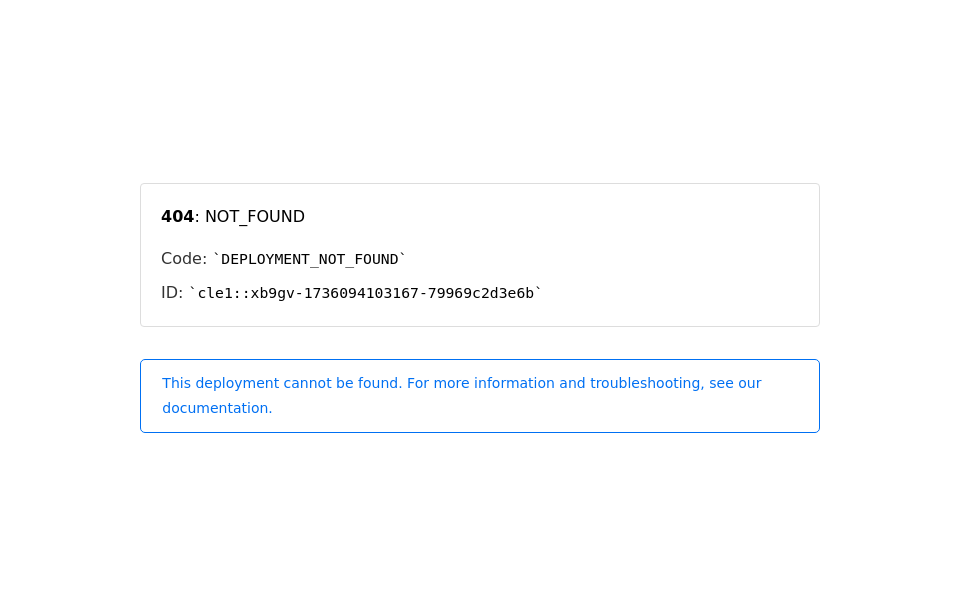Click the bold 404 status number
Viewport: 960px width, 600px height.
[178, 217]
